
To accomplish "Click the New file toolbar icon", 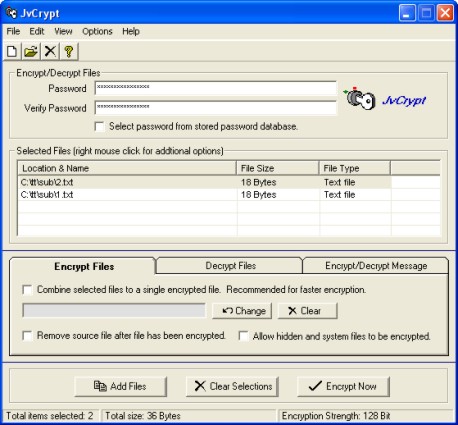I will 12,51.
